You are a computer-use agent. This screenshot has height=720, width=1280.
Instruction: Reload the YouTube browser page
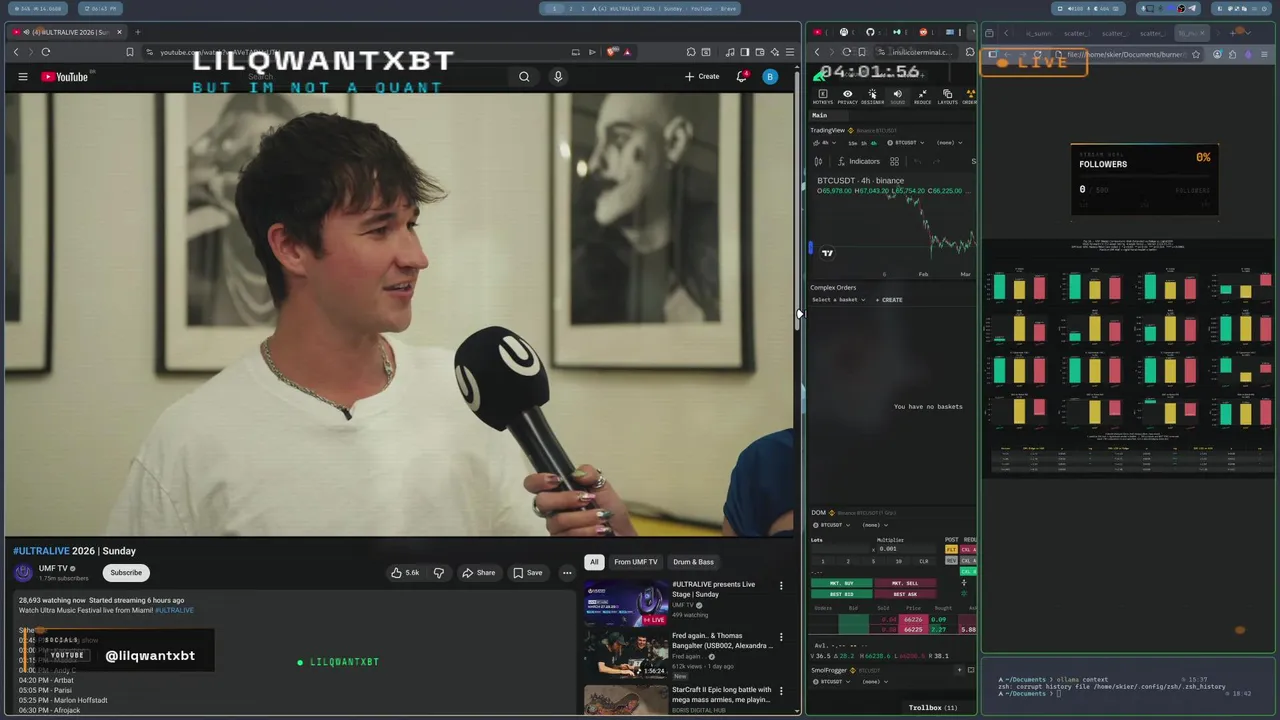(46, 52)
